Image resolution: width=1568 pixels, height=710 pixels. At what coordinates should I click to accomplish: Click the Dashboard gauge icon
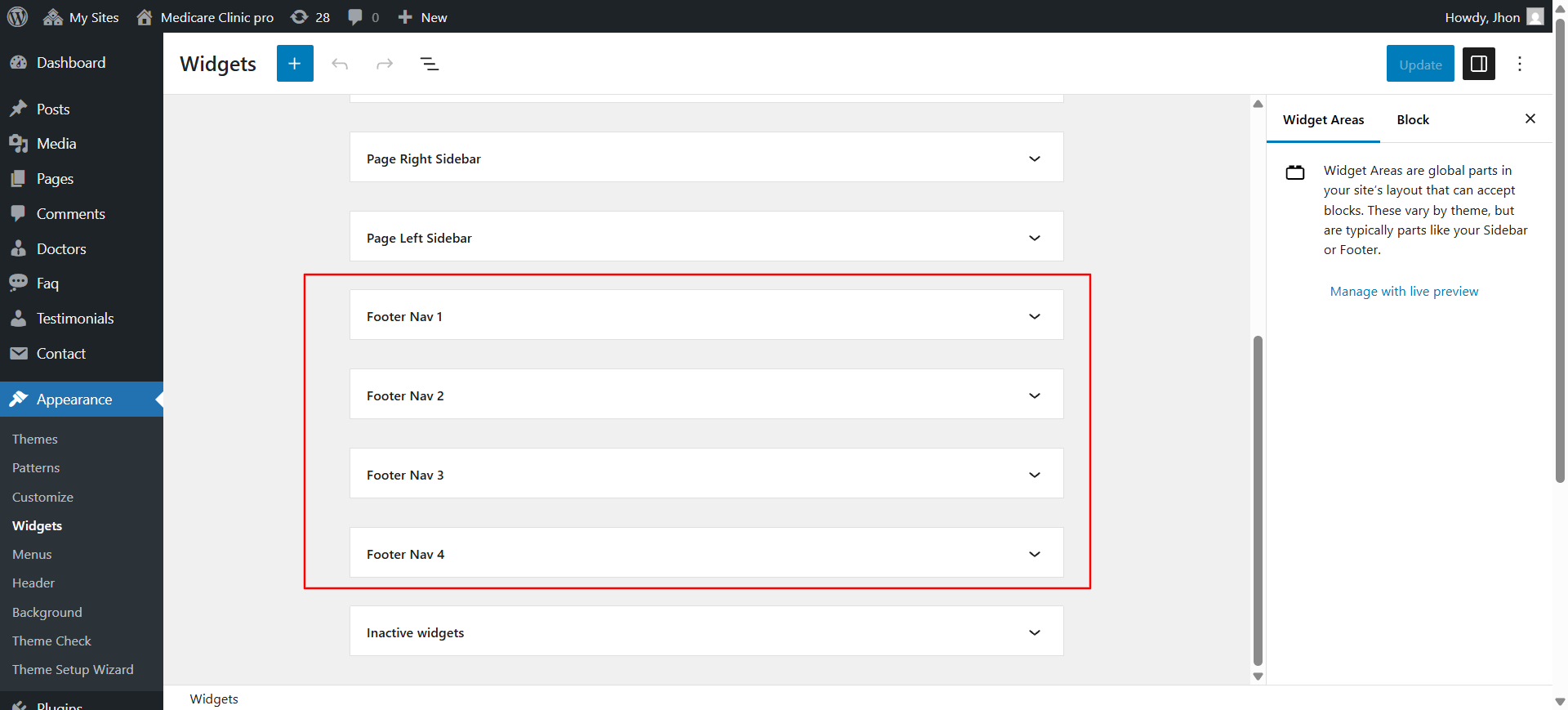pos(18,62)
